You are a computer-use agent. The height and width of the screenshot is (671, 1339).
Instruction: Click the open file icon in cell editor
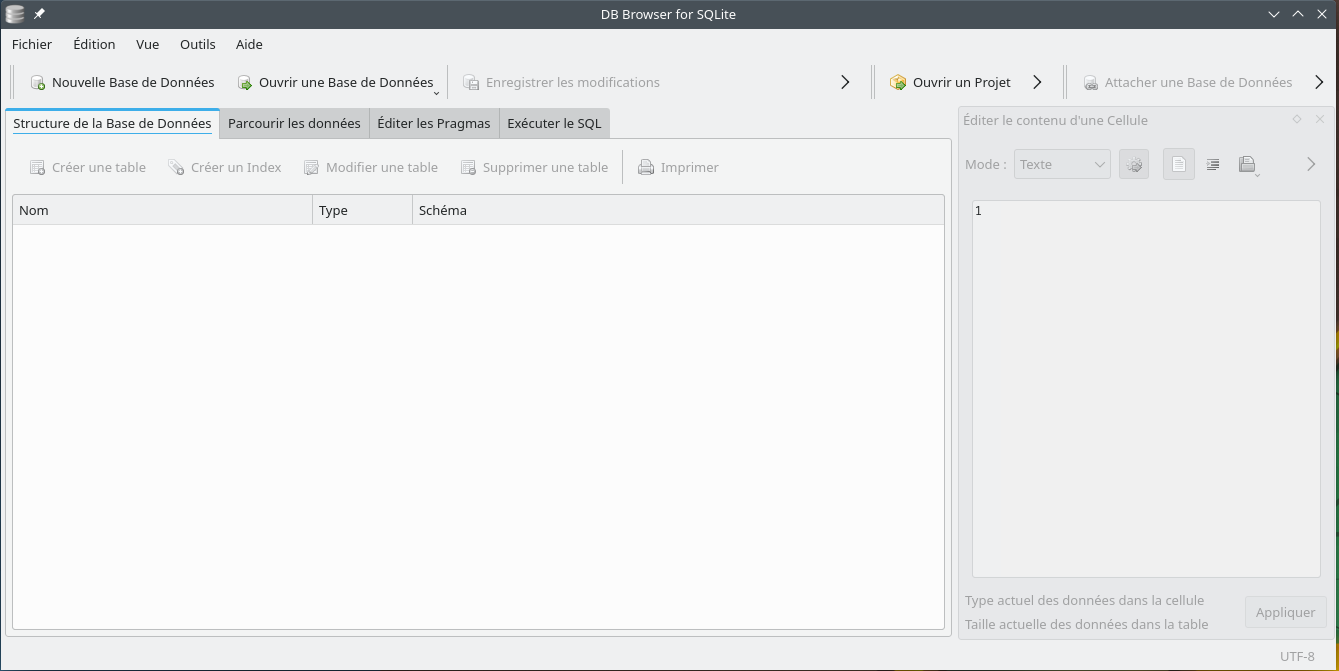1247,164
